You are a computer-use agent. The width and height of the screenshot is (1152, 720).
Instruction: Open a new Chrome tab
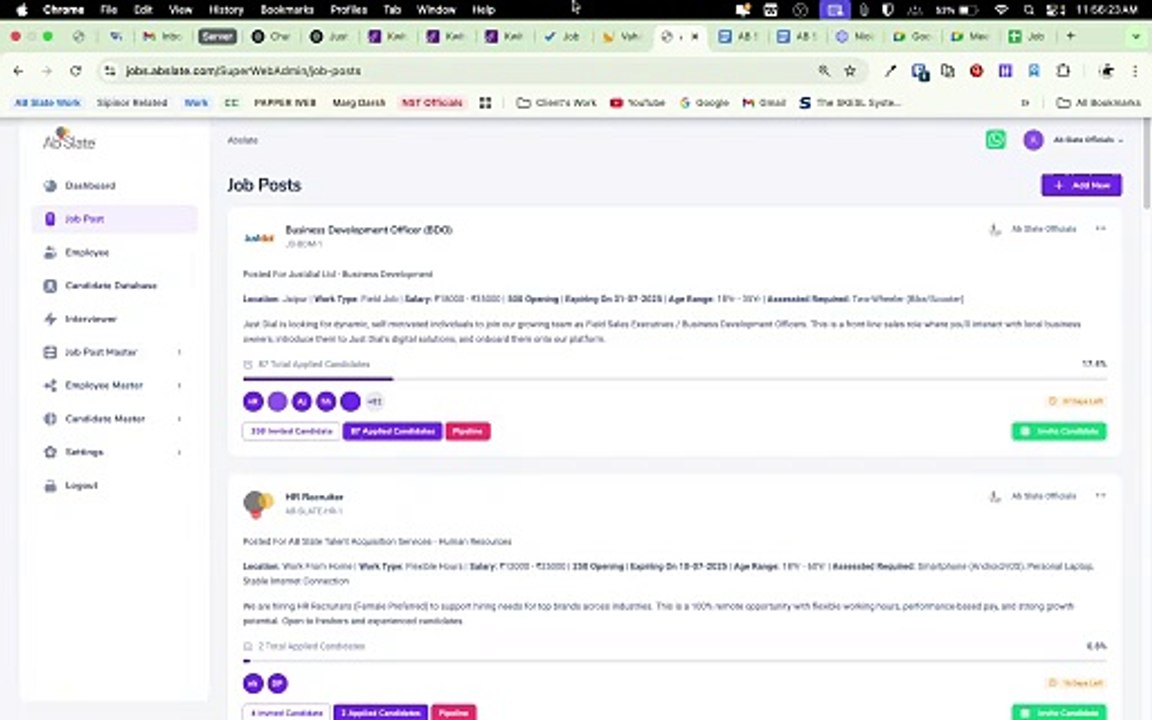coord(1070,36)
